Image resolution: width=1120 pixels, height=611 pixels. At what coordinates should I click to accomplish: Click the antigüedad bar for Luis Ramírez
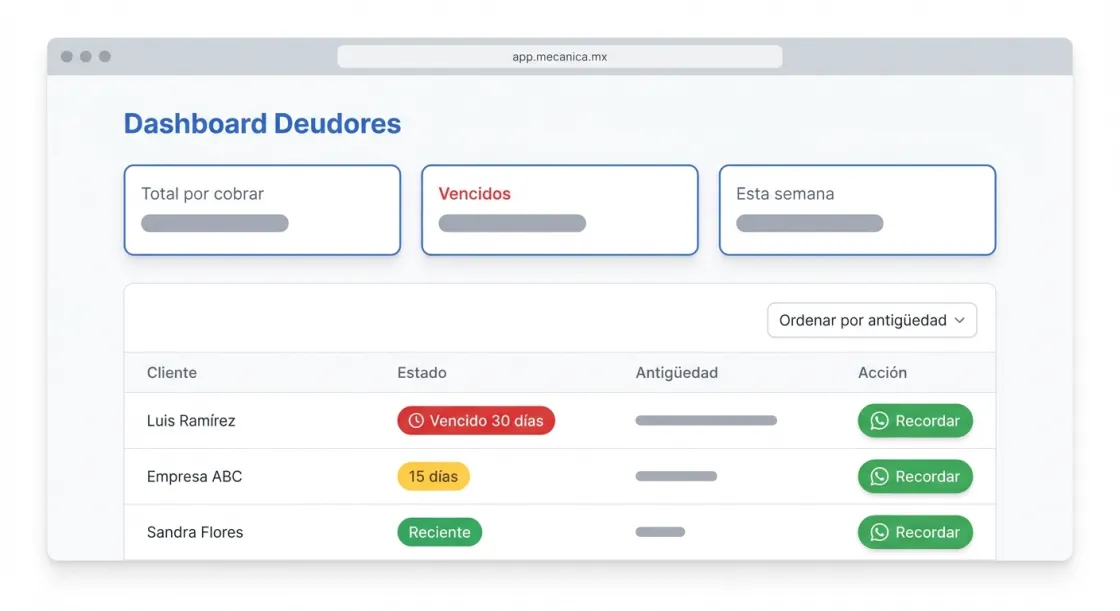tap(706, 421)
